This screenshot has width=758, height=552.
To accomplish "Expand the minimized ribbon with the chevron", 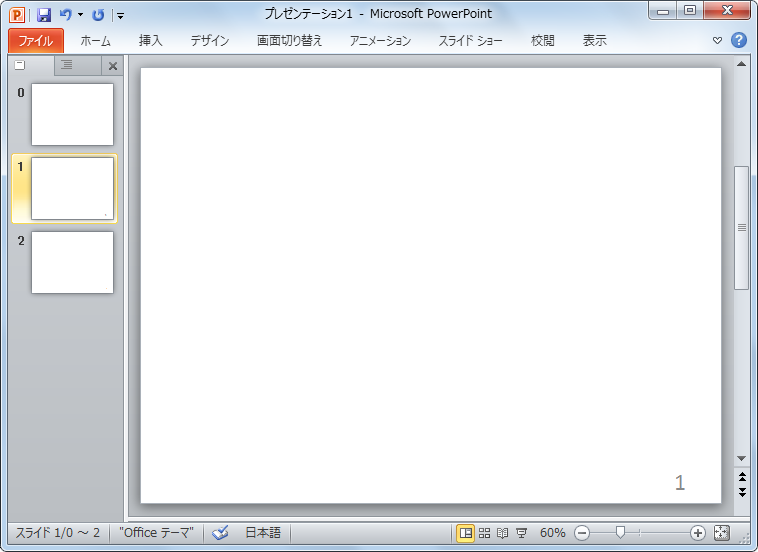I will (x=717, y=41).
